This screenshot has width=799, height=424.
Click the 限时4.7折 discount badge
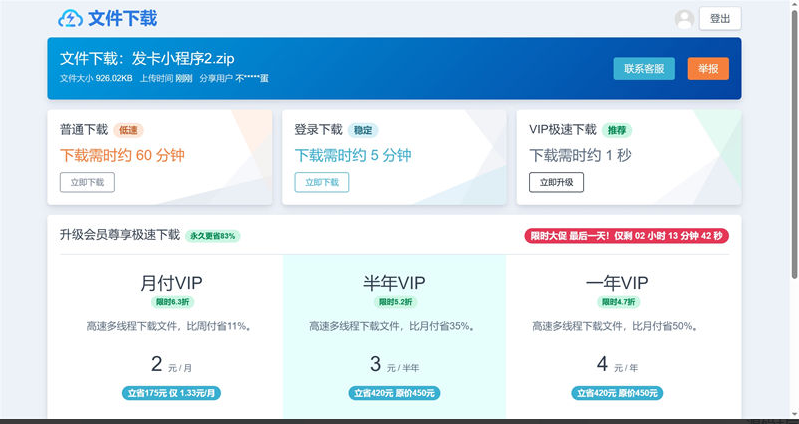[x=616, y=302]
